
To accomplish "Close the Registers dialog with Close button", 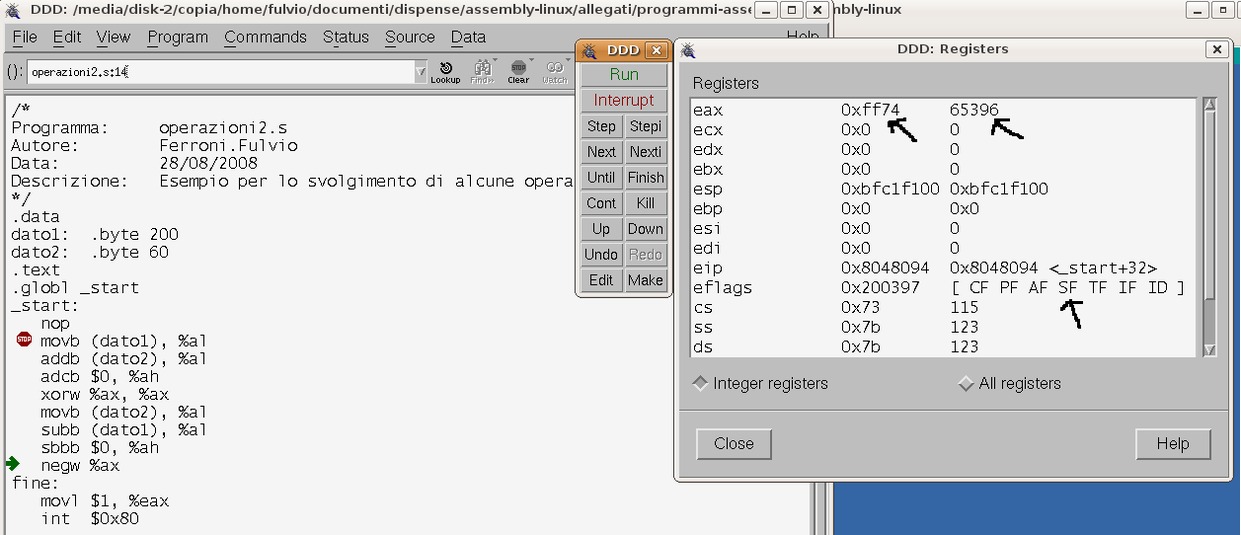I will pos(733,444).
